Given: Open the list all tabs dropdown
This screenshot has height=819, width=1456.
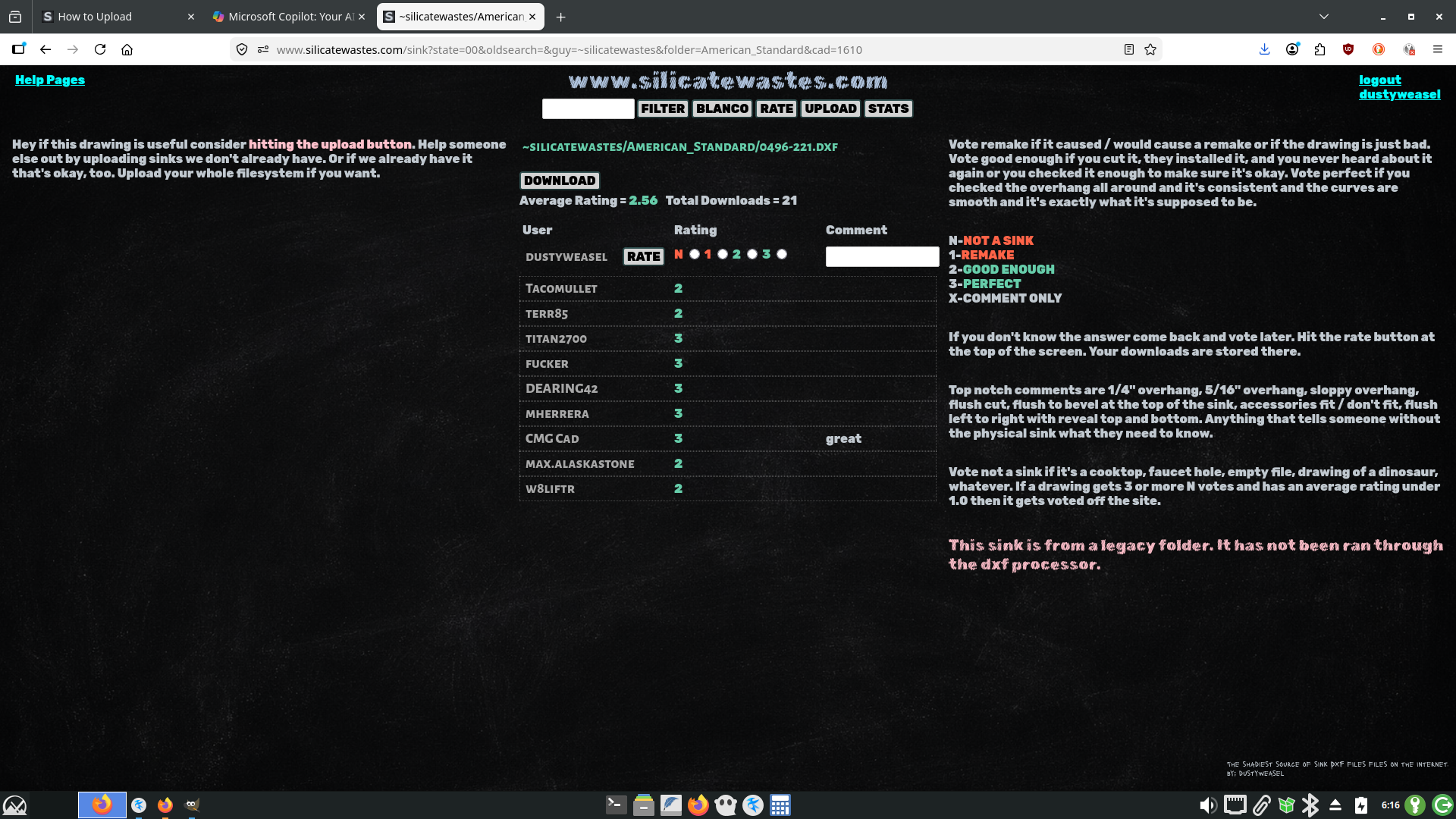Looking at the screenshot, I should click(x=1324, y=17).
